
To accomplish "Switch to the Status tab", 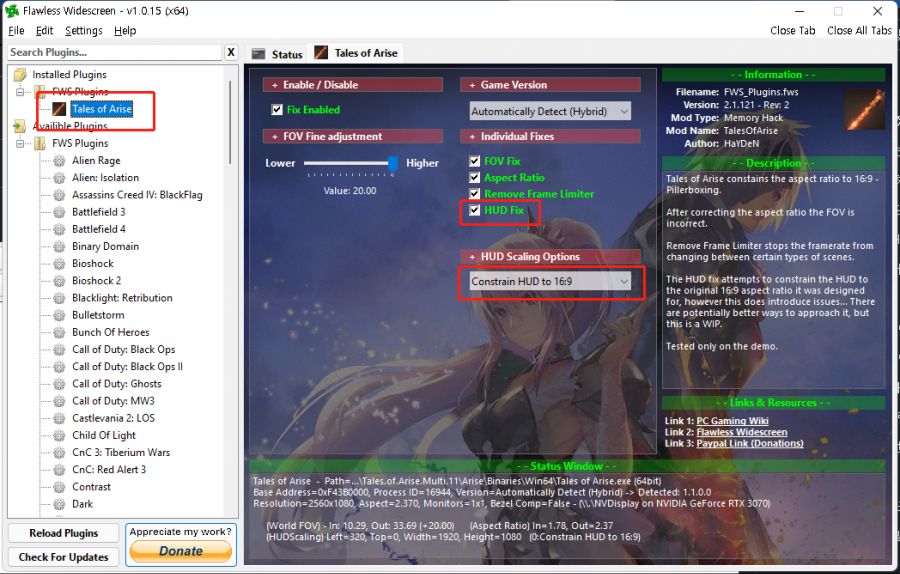I will click(x=277, y=54).
